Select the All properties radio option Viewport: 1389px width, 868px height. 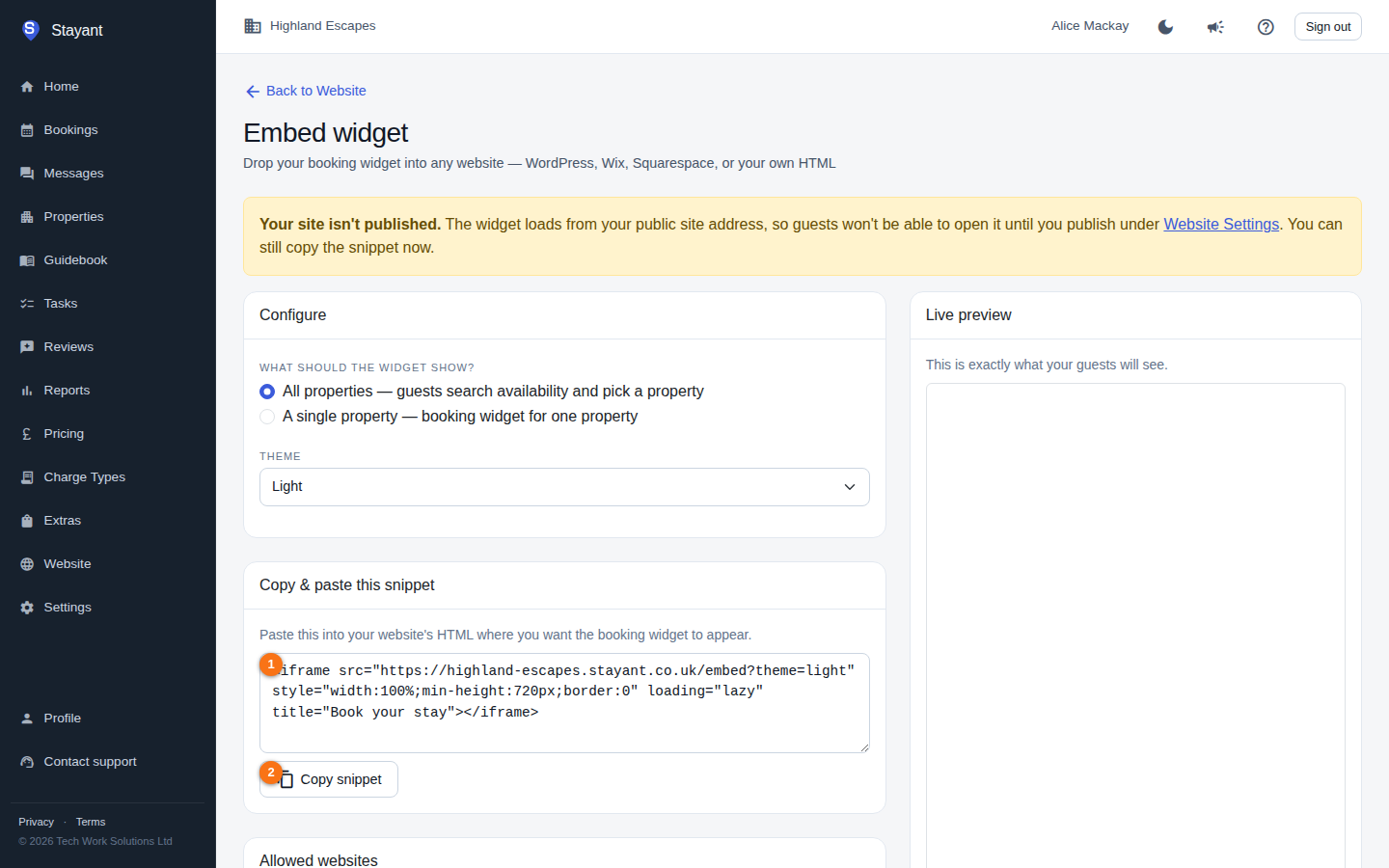[x=267, y=392]
